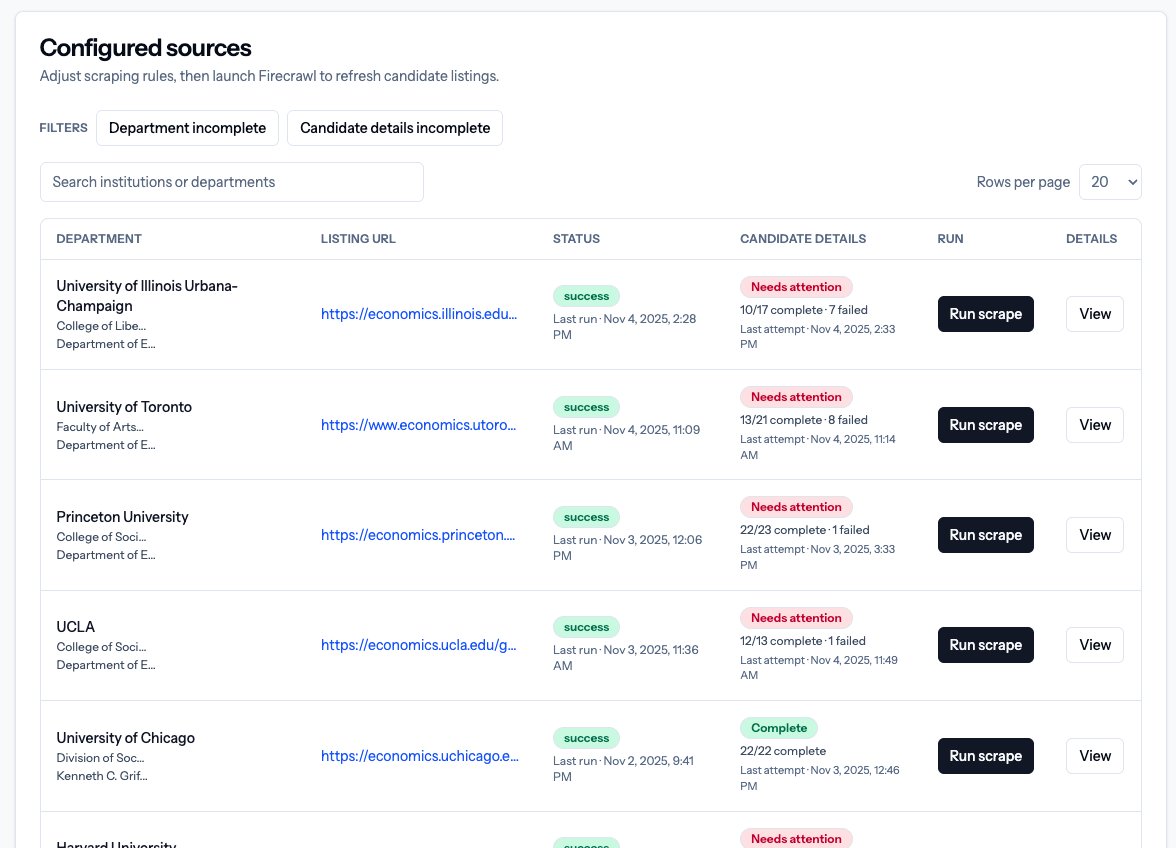Click the 10/17 complete · 7 failed text
The image size is (1176, 848).
pyautogui.click(x=804, y=310)
